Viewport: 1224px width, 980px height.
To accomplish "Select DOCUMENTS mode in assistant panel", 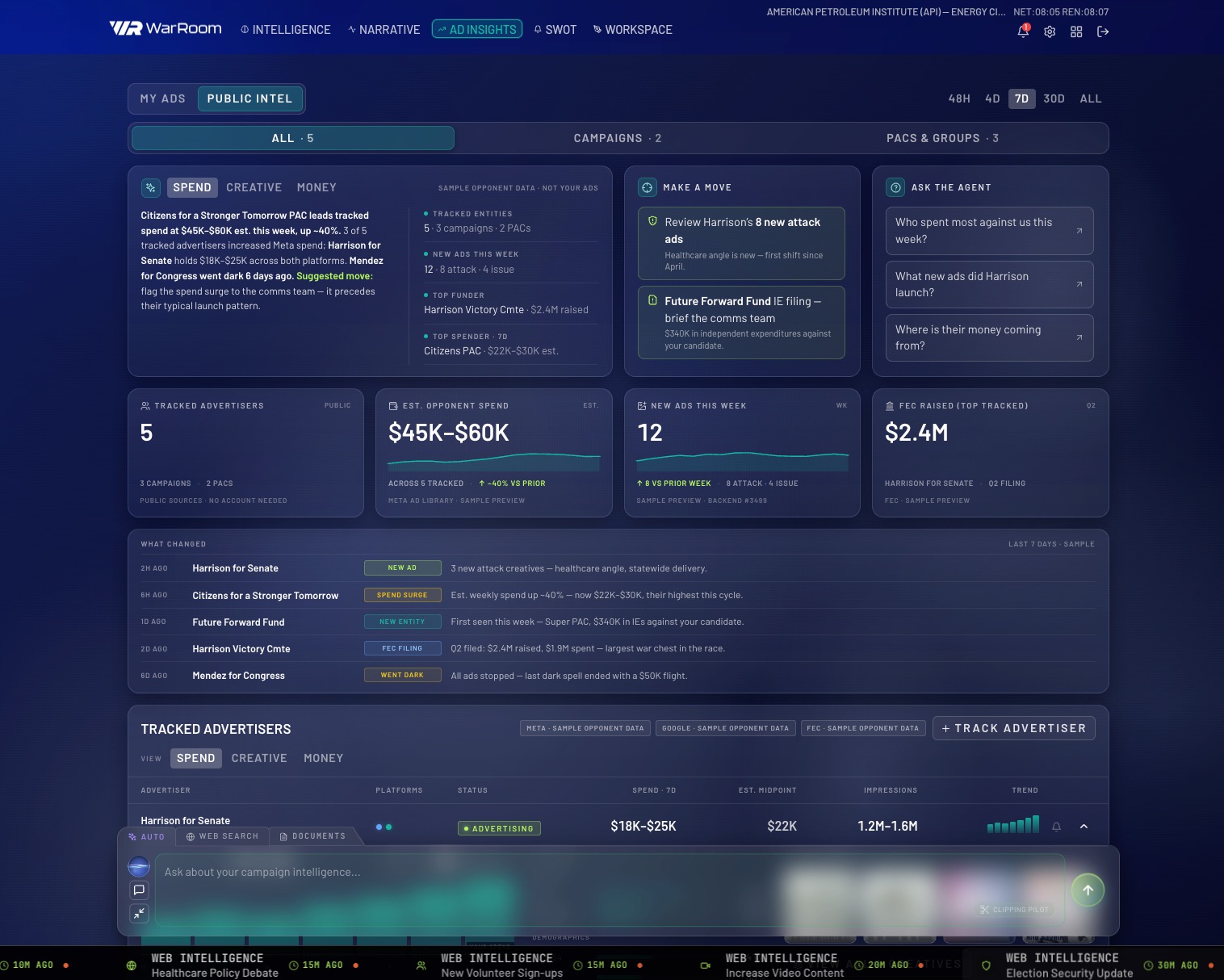I will click(x=312, y=836).
